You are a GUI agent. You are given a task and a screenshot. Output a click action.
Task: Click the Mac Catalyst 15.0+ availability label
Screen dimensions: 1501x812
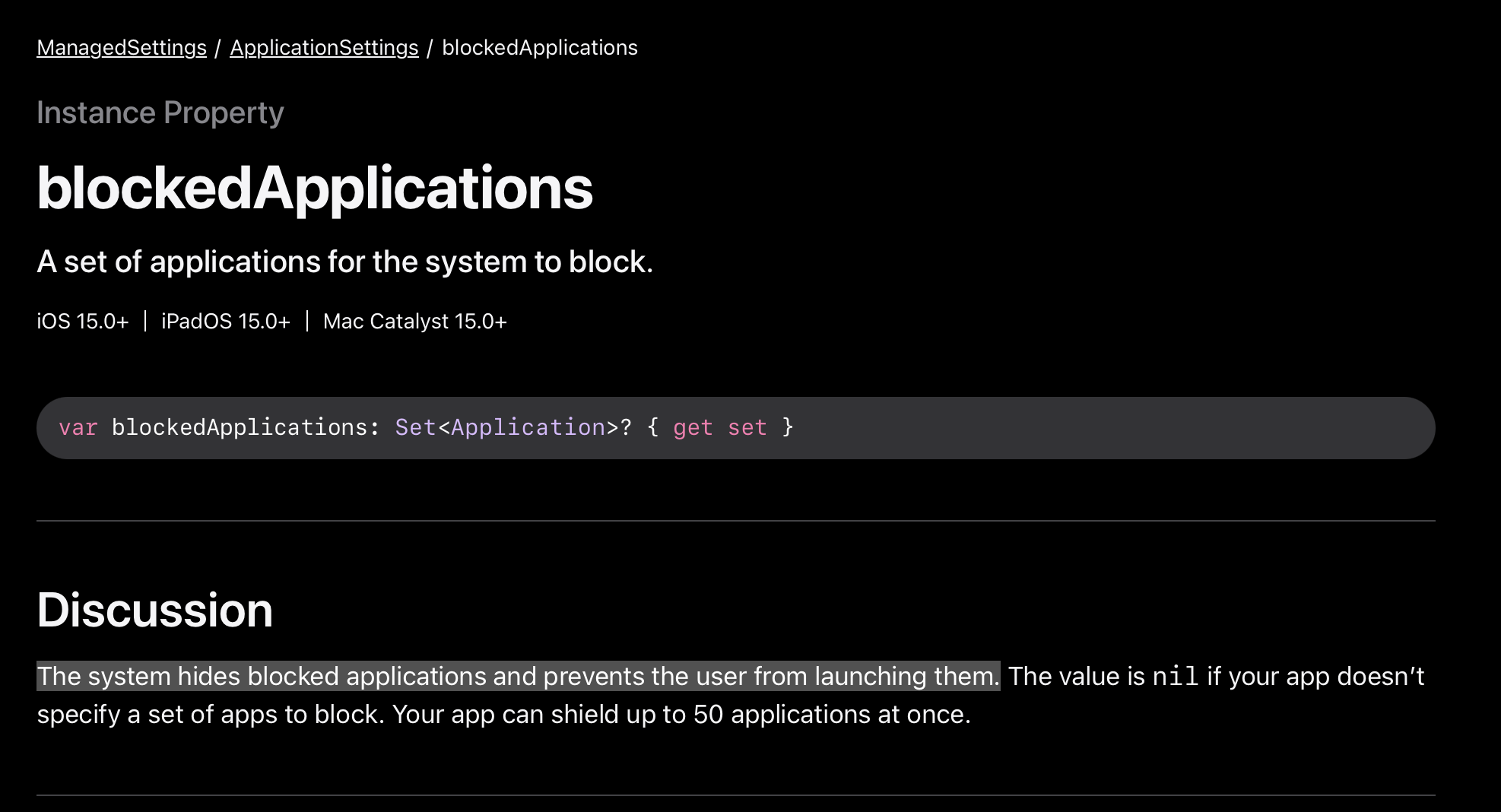pos(414,322)
